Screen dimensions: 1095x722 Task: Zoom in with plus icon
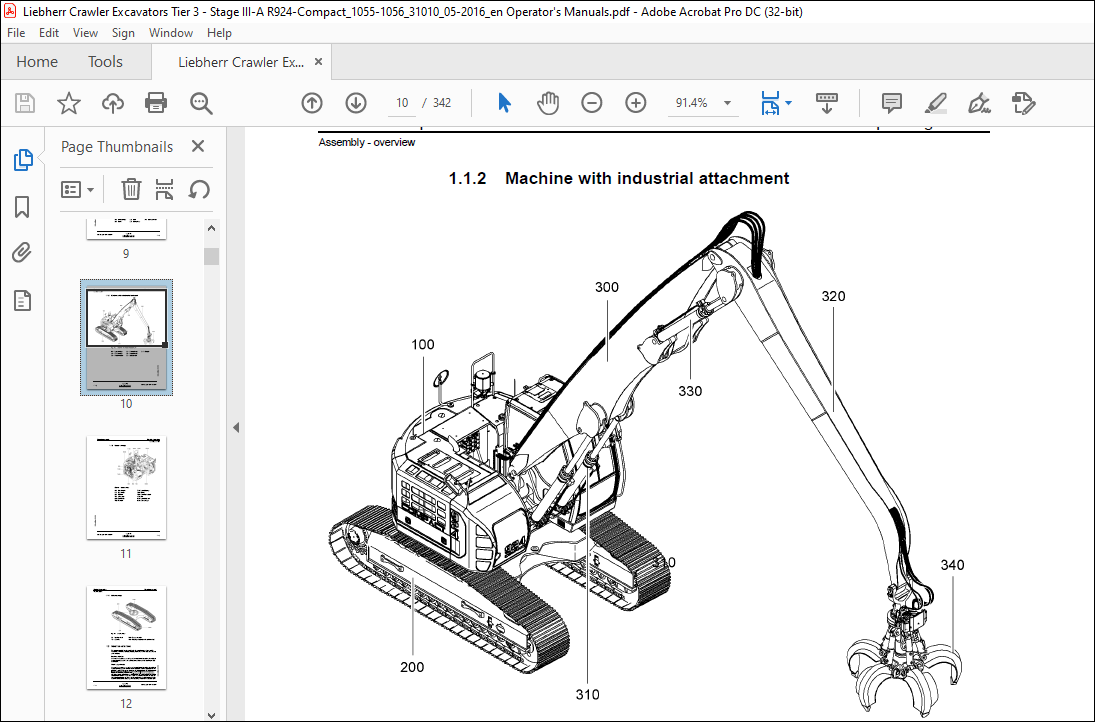635,103
